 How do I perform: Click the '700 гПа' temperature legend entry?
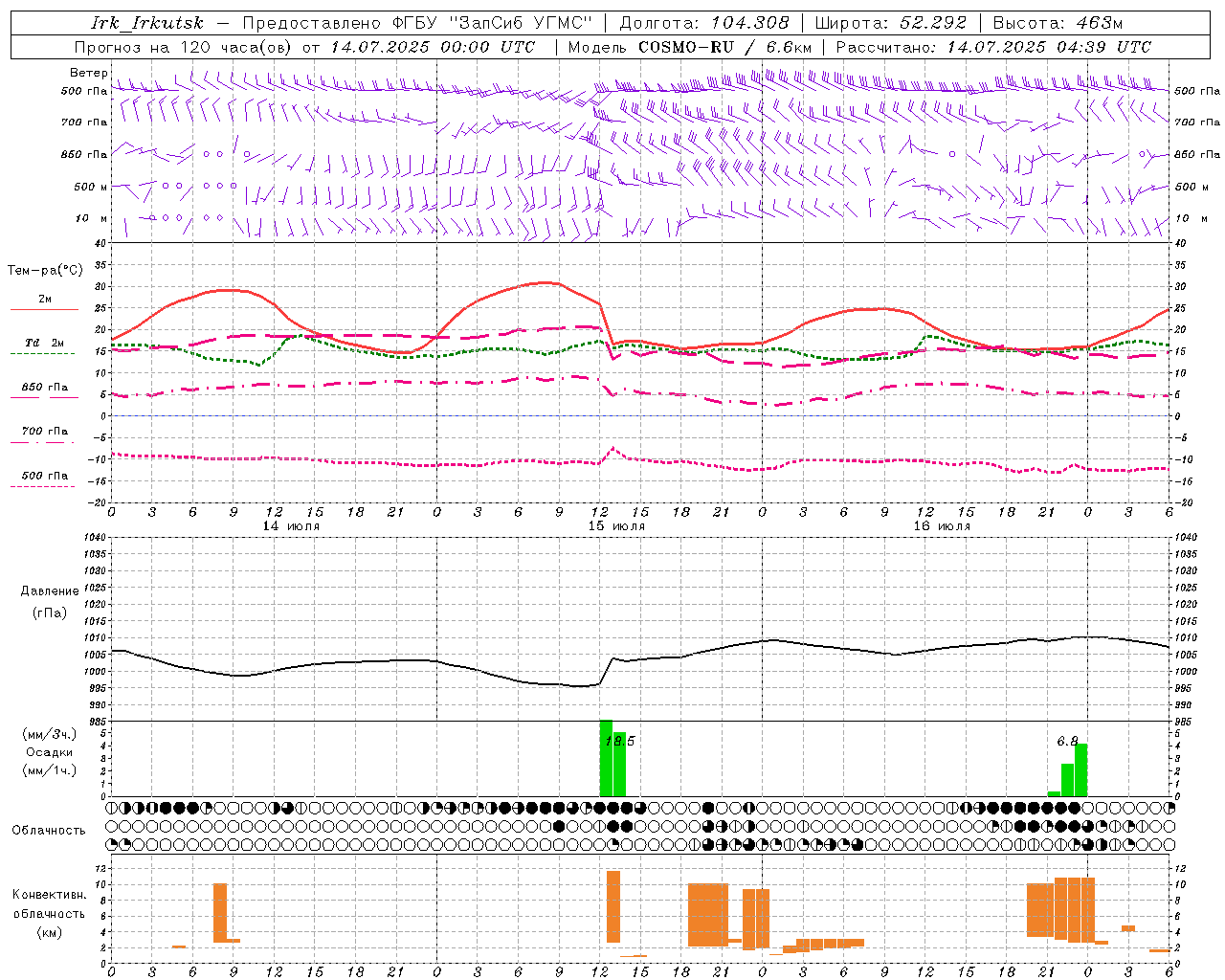pos(45,432)
